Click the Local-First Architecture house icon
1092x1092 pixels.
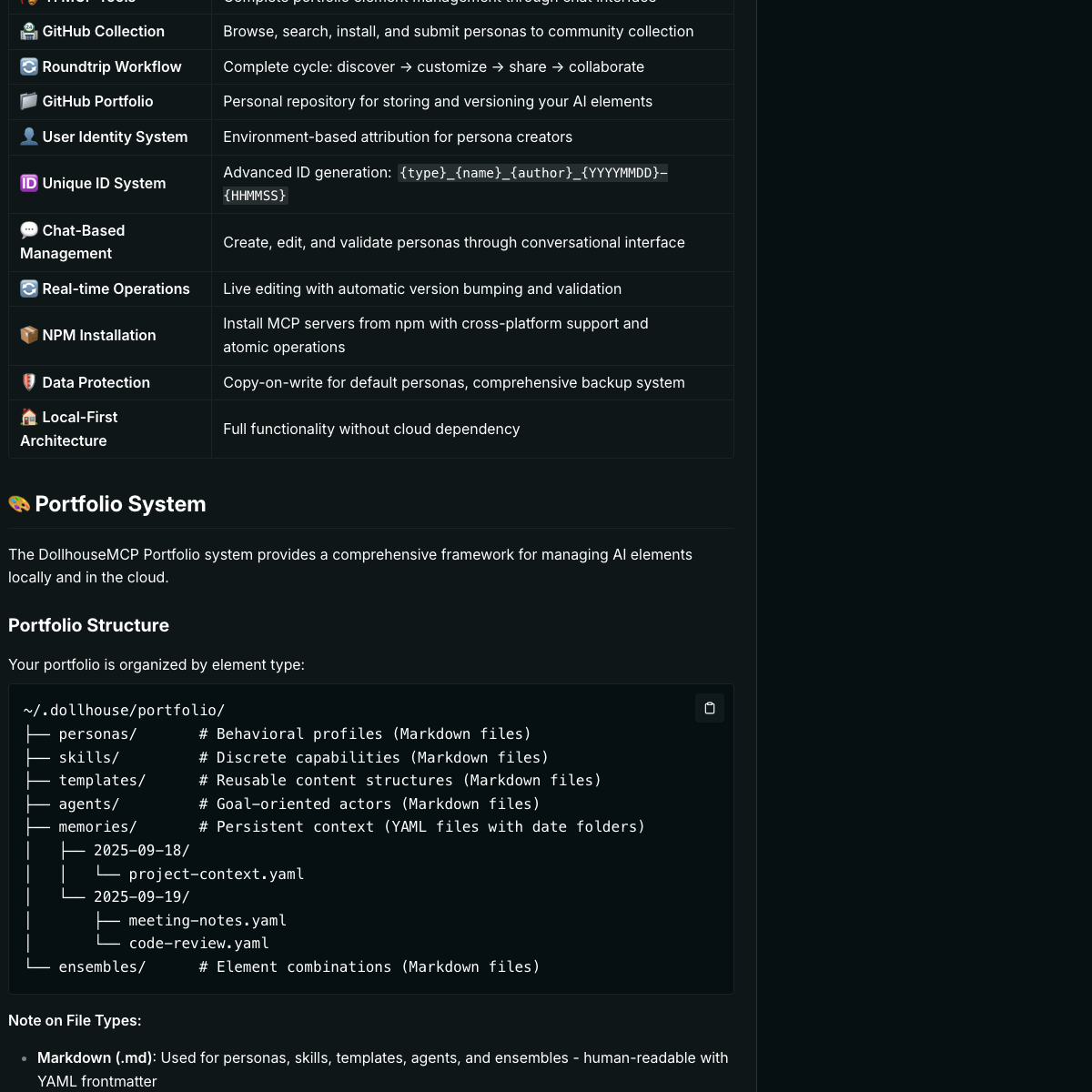pyautogui.click(x=29, y=417)
